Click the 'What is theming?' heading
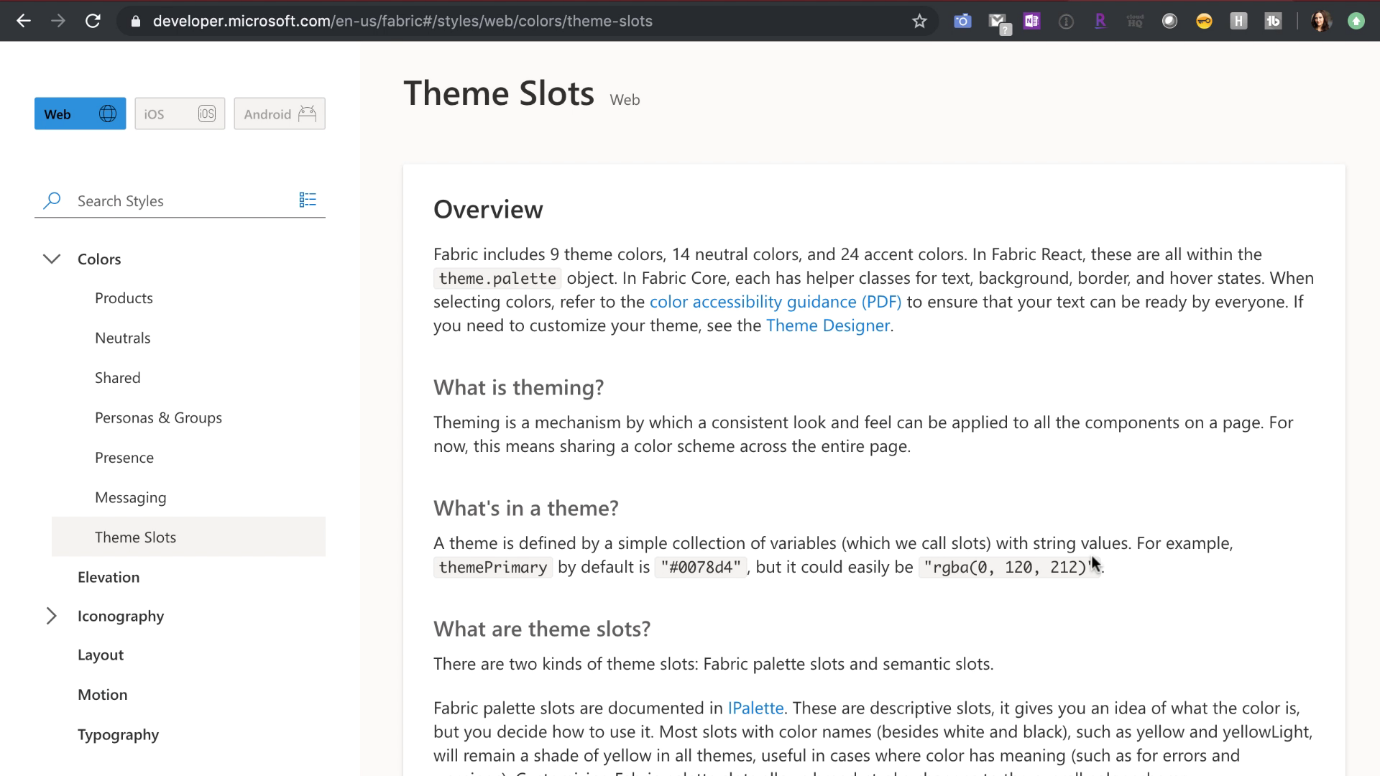This screenshot has width=1380, height=776. [519, 388]
